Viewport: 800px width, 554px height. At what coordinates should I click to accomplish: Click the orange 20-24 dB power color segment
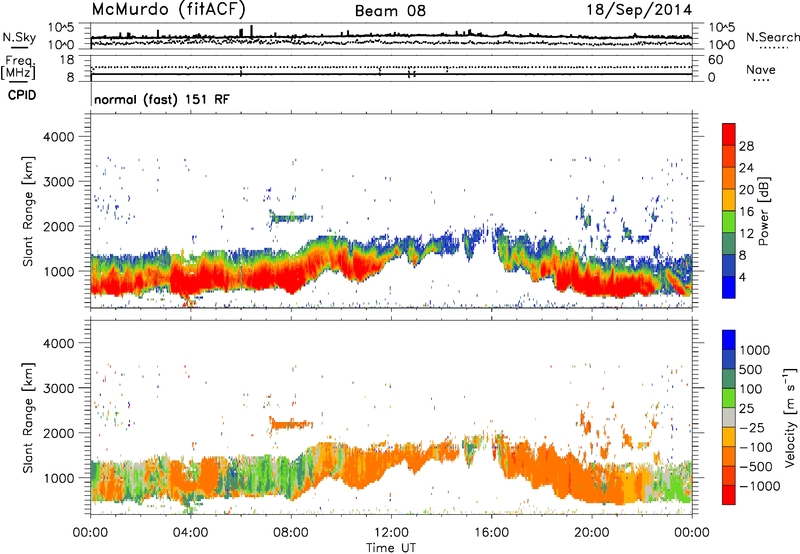pos(729,178)
